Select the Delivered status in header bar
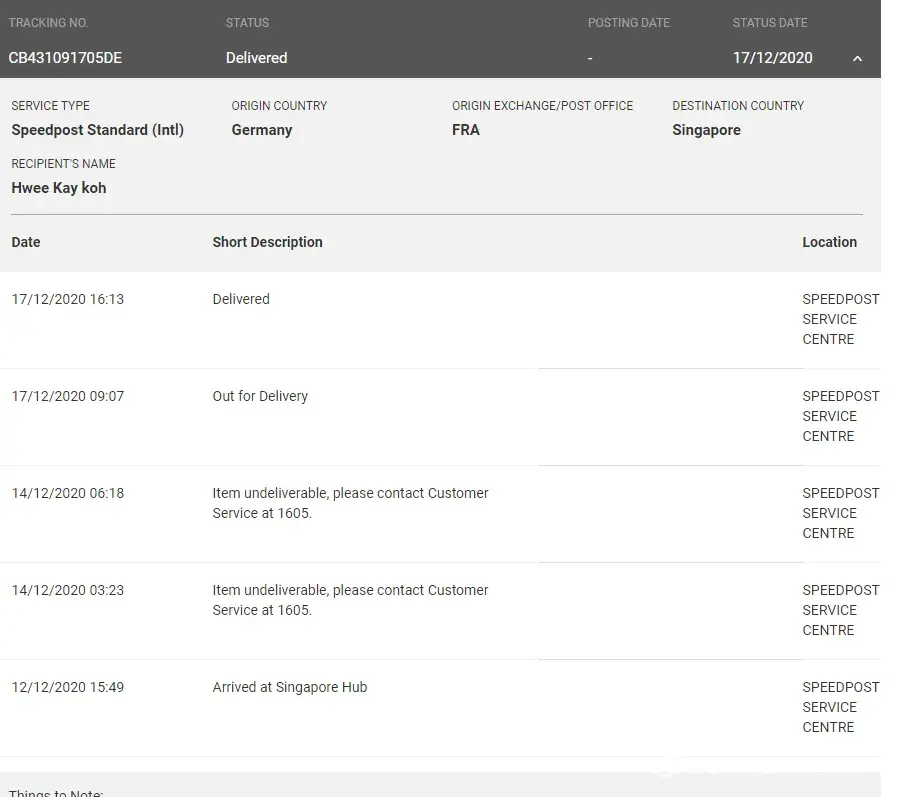 (256, 58)
